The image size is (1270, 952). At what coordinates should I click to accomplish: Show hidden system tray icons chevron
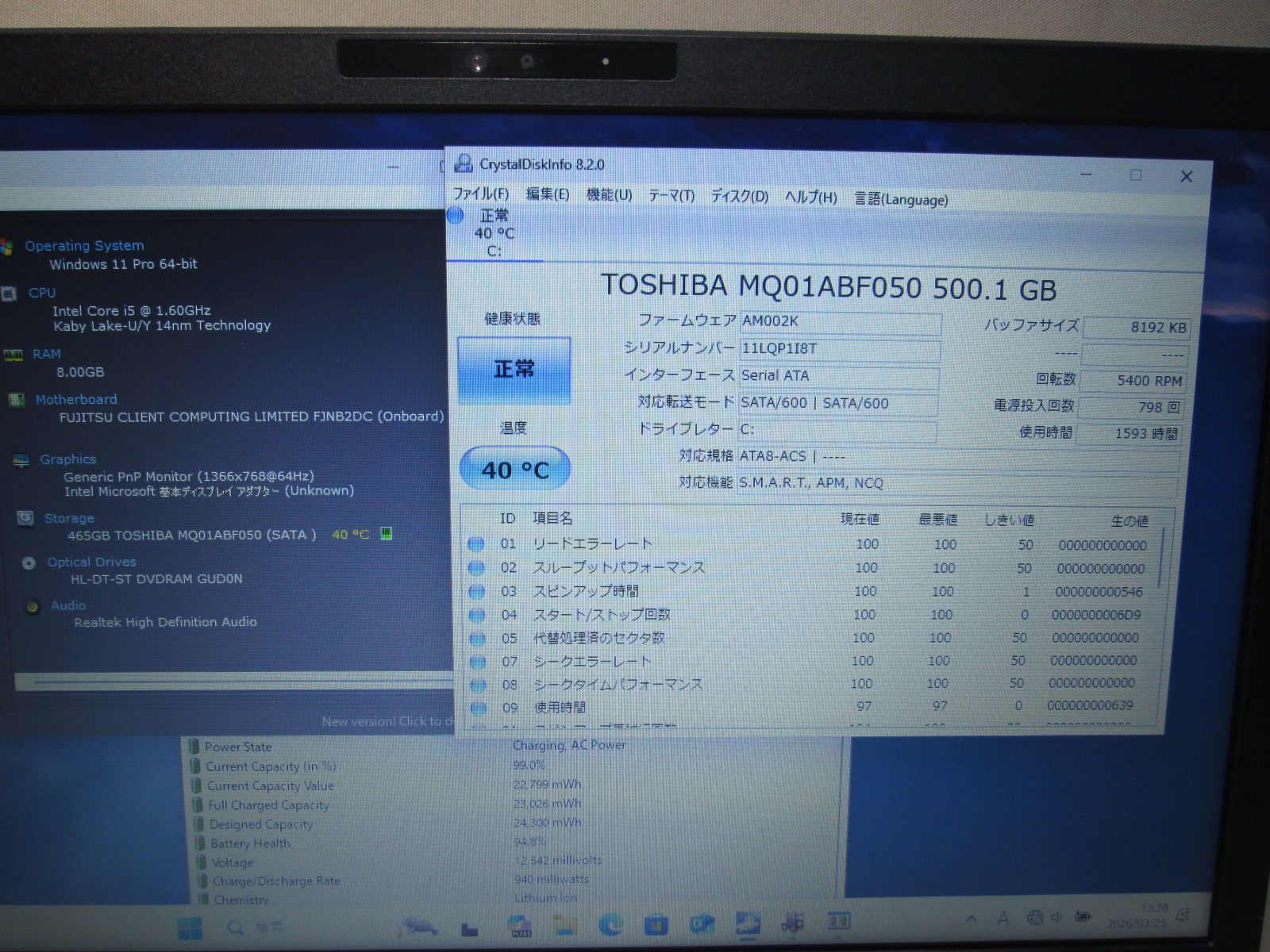pyautogui.click(x=972, y=919)
